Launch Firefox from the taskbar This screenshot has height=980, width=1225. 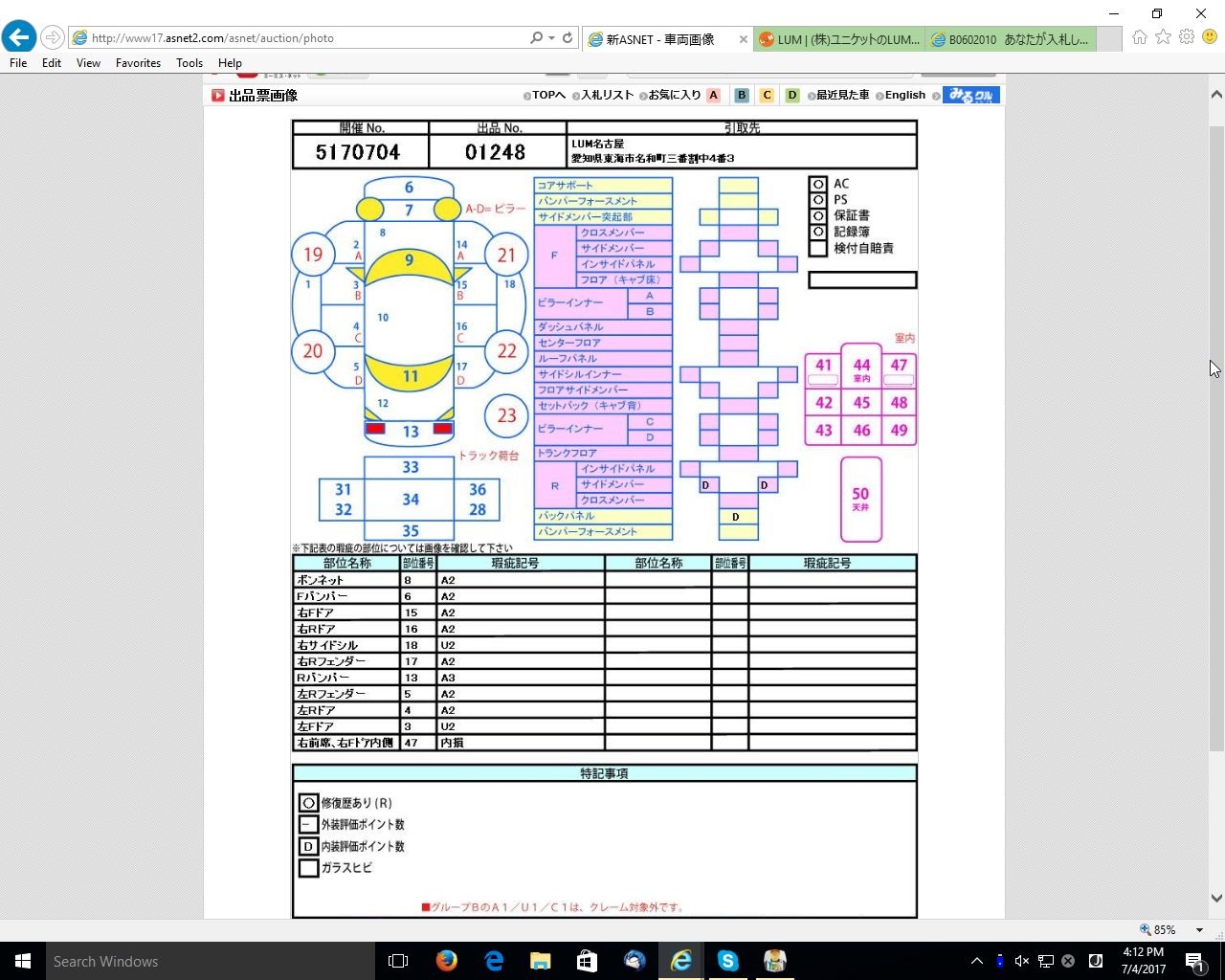pos(446,961)
